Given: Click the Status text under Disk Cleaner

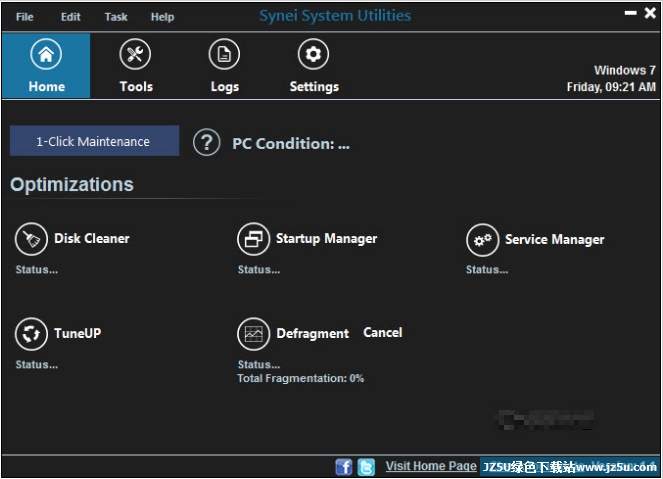Looking at the screenshot, I should (37, 270).
